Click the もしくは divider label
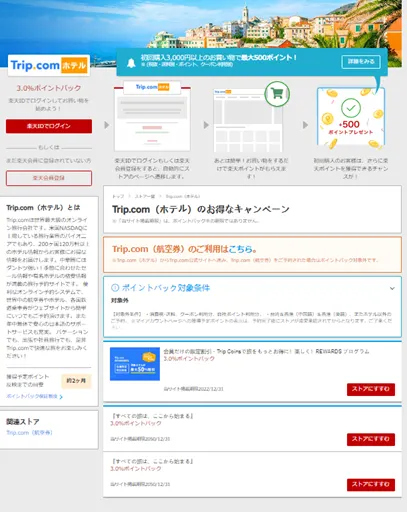This screenshot has width=407, height=512. (49, 148)
